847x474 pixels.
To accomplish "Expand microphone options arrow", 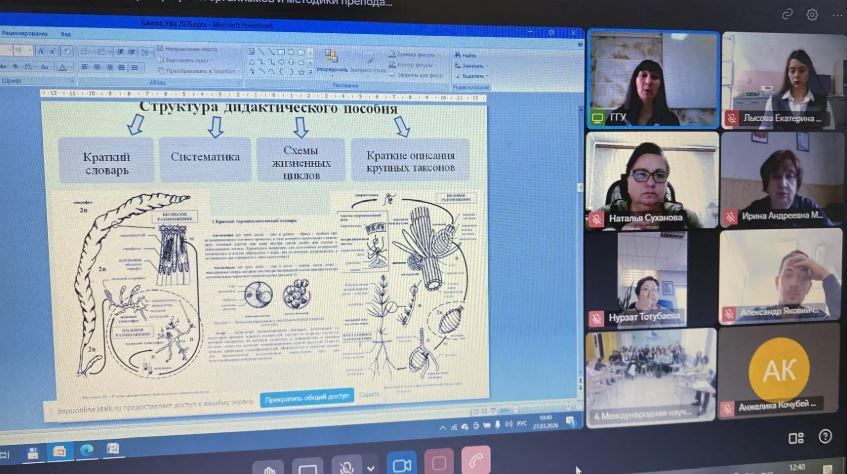I will [x=371, y=467].
